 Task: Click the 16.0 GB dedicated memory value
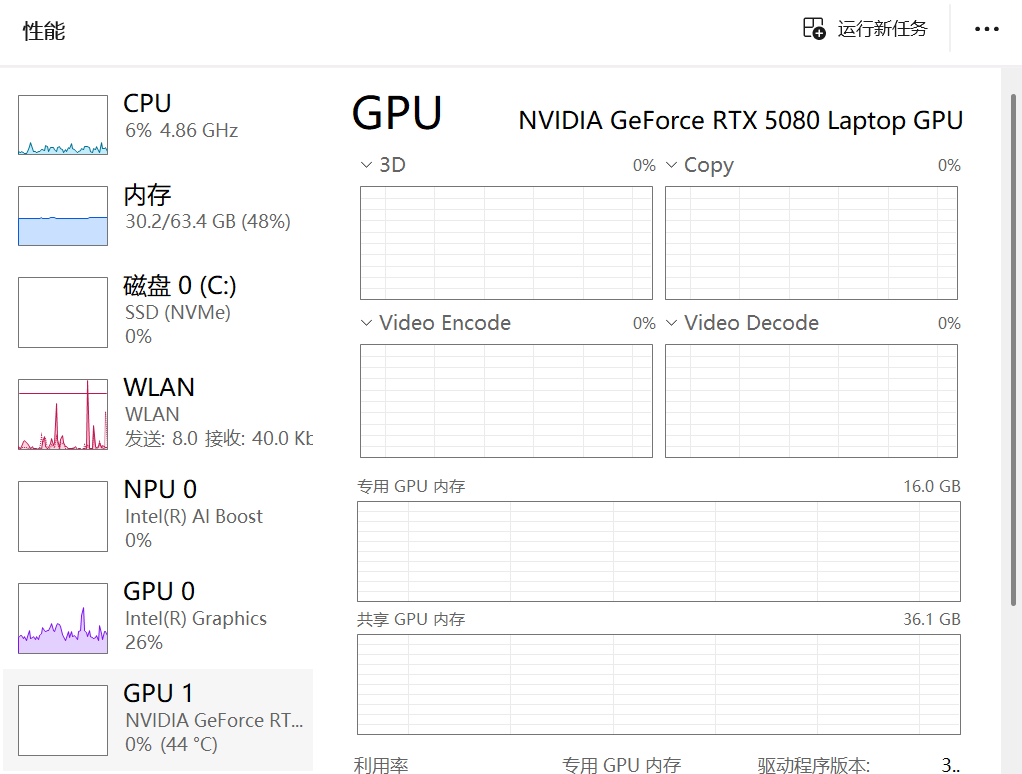(932, 486)
